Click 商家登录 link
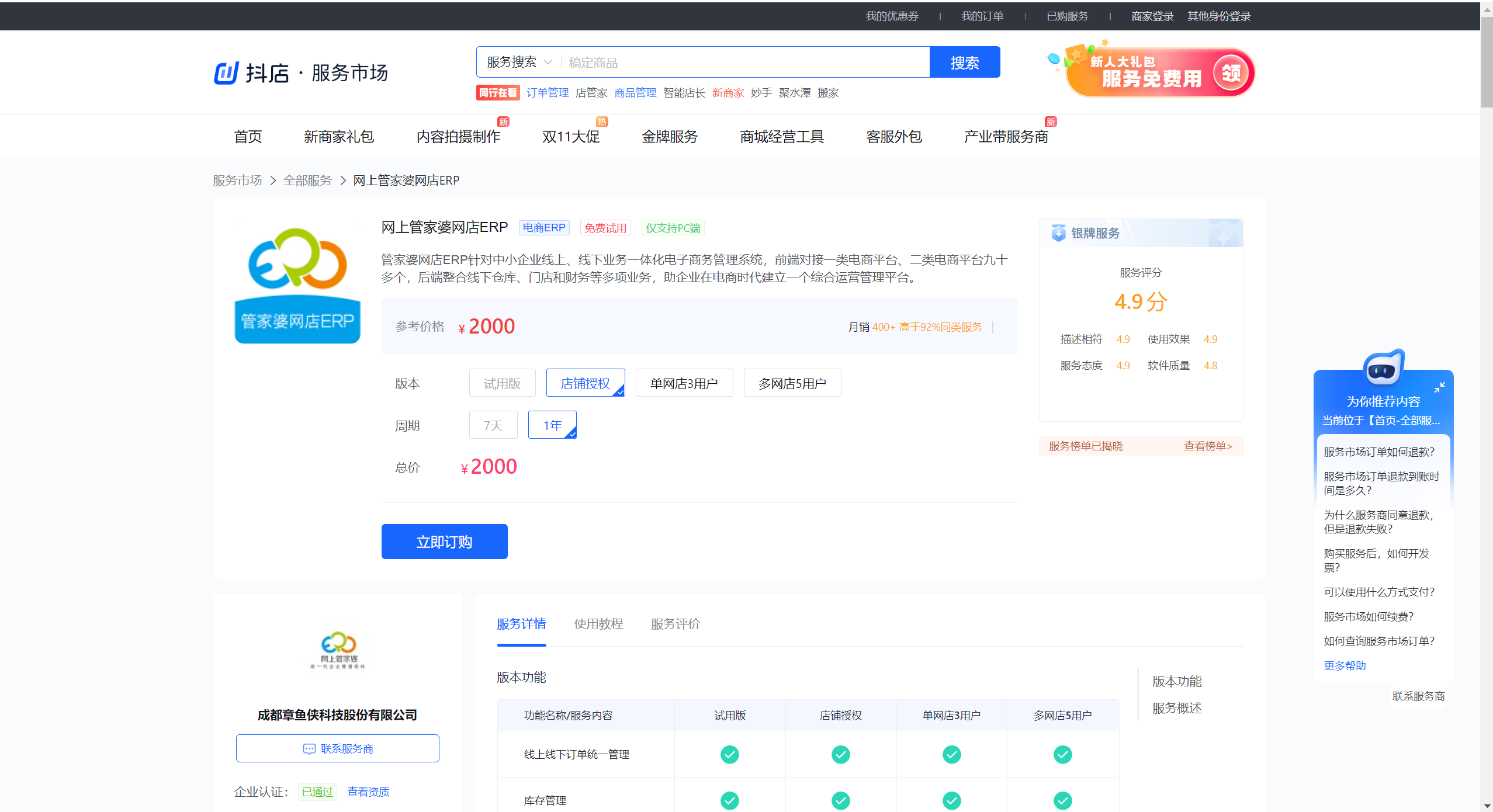Screen dimensions: 1493x812 pos(1152,16)
